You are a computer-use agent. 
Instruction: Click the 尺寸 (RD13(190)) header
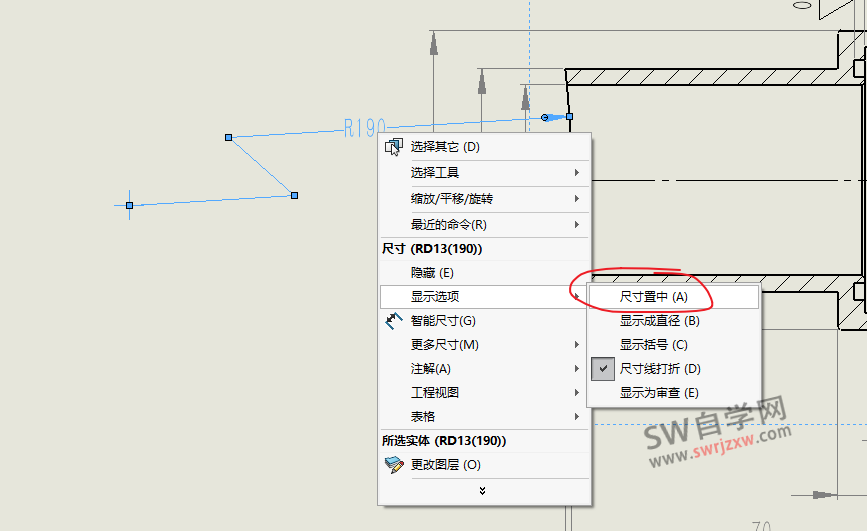(432, 249)
